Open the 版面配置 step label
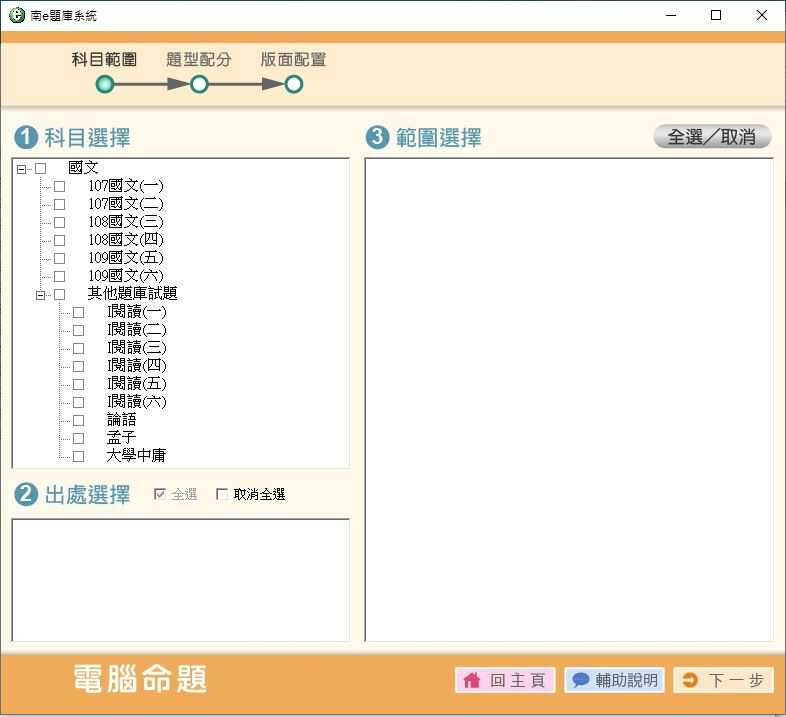The image size is (786, 717). (x=293, y=60)
